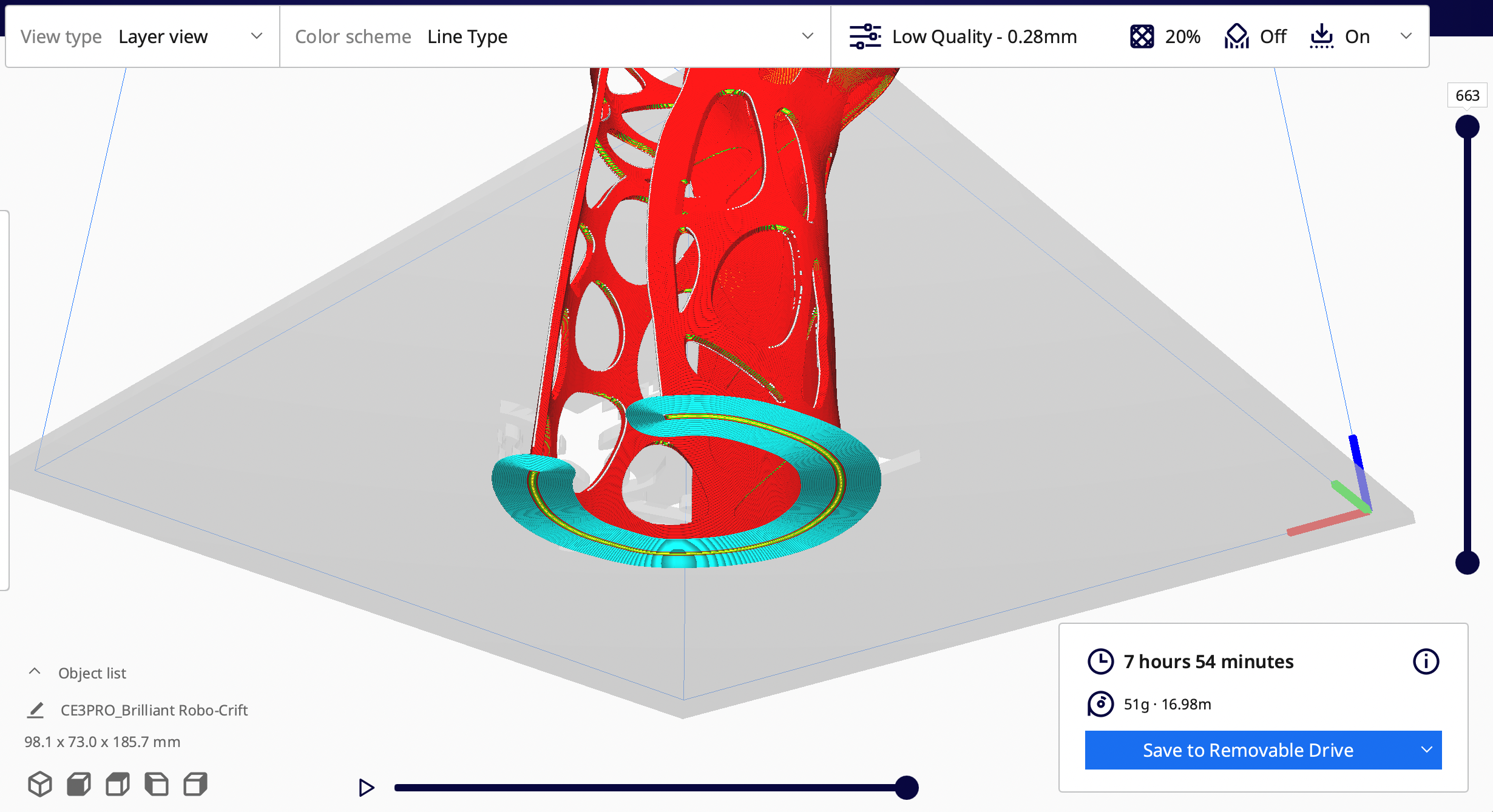Click the print settings sliders icon

point(865,36)
